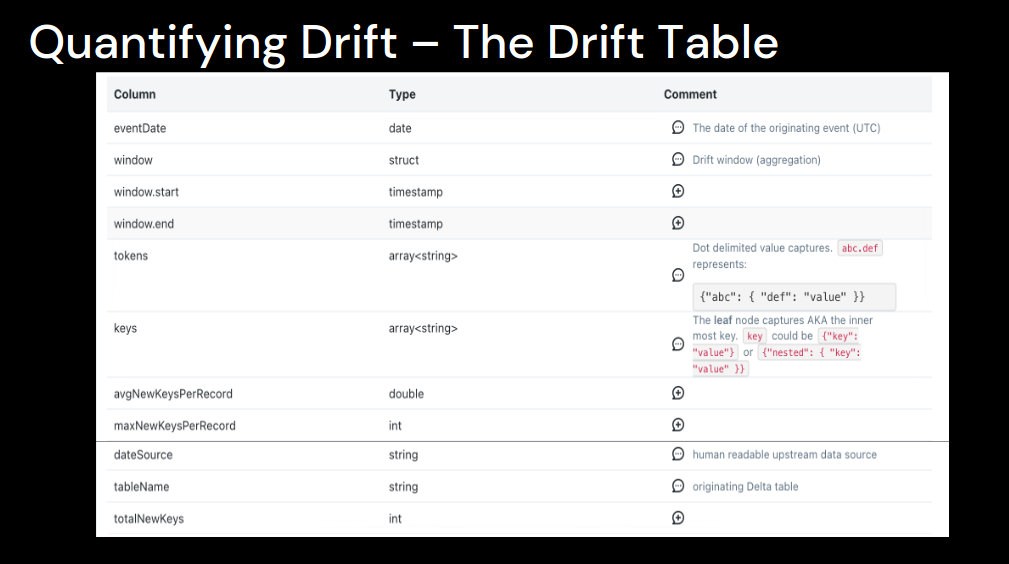1009x564 pixels.
Task: Add a comment to the totalNewKeys row
Action: tap(678, 518)
